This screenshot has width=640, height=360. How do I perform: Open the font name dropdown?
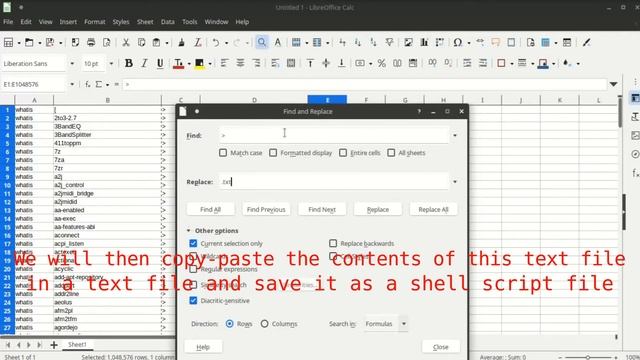[x=72, y=64]
